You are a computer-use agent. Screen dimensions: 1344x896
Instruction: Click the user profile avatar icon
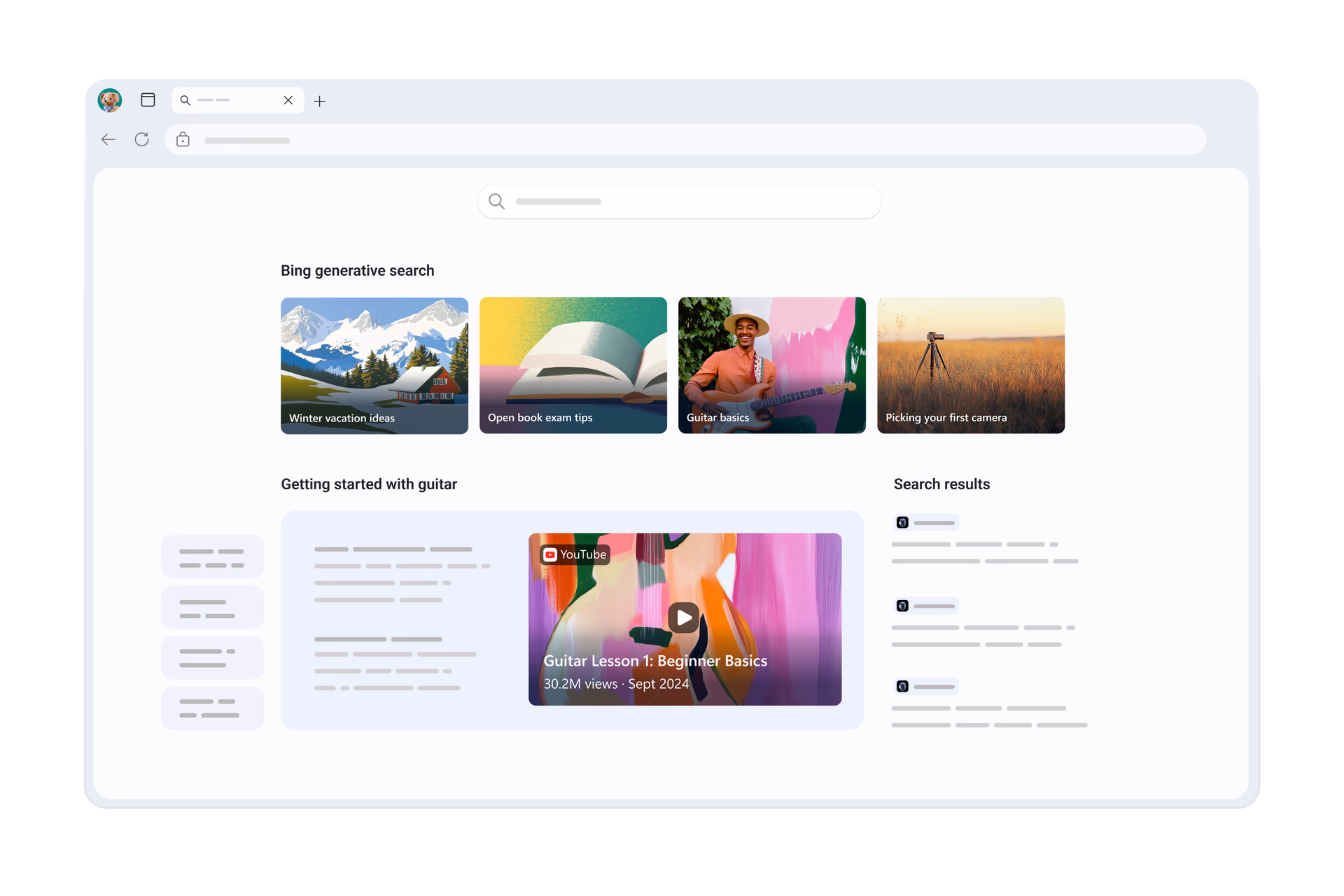(x=110, y=100)
